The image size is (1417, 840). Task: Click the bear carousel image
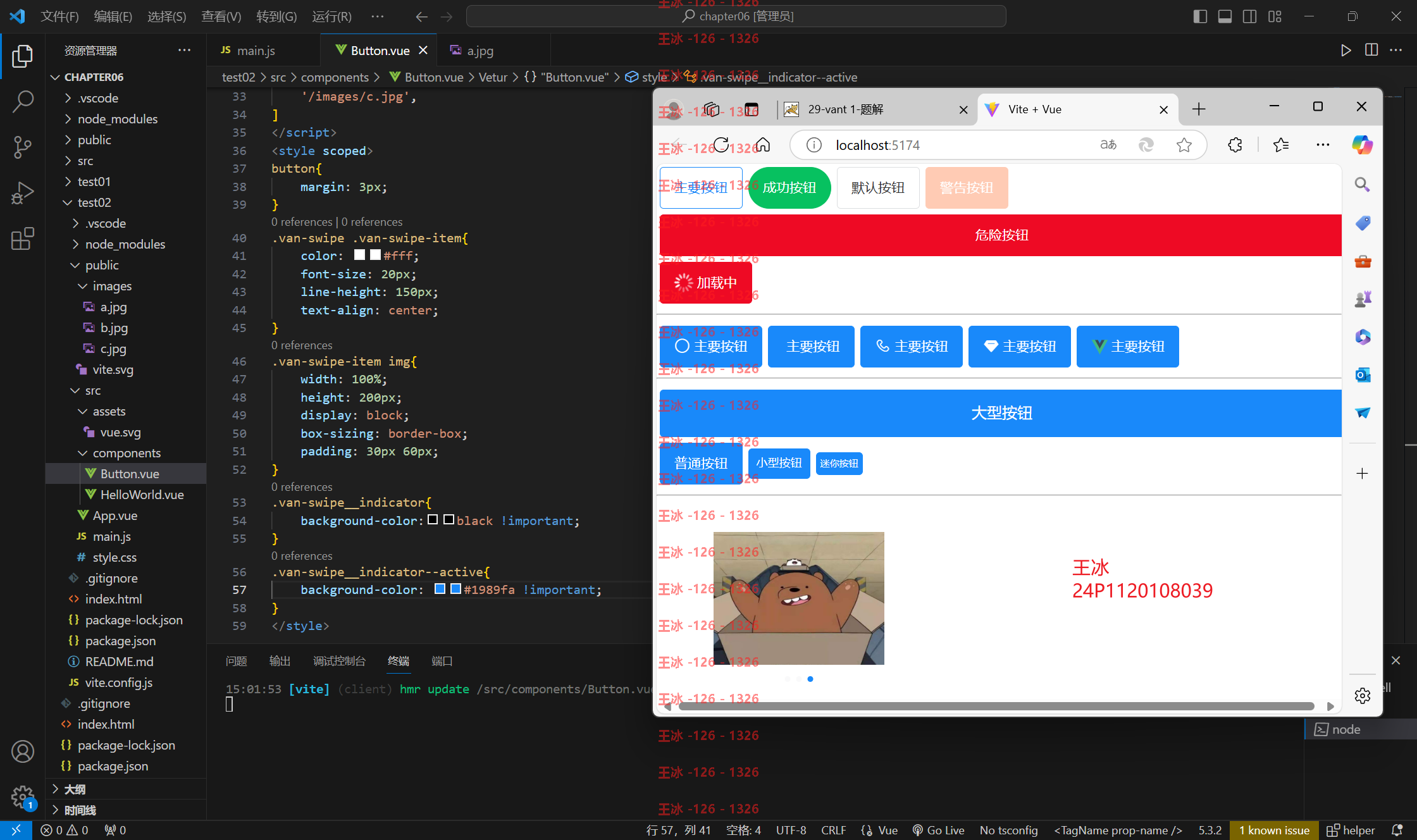tap(798, 598)
